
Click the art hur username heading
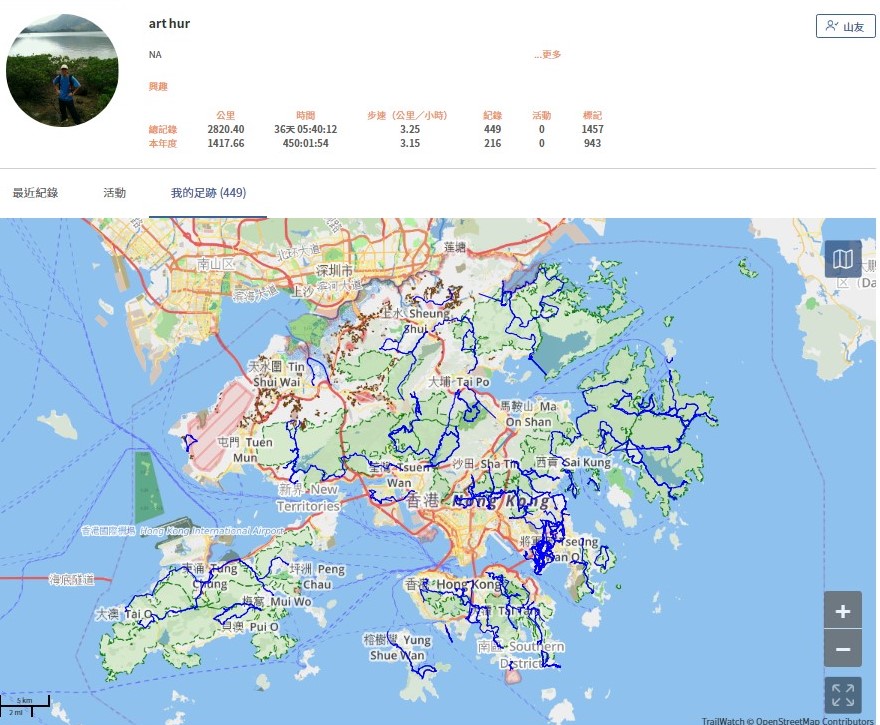pyautogui.click(x=169, y=24)
